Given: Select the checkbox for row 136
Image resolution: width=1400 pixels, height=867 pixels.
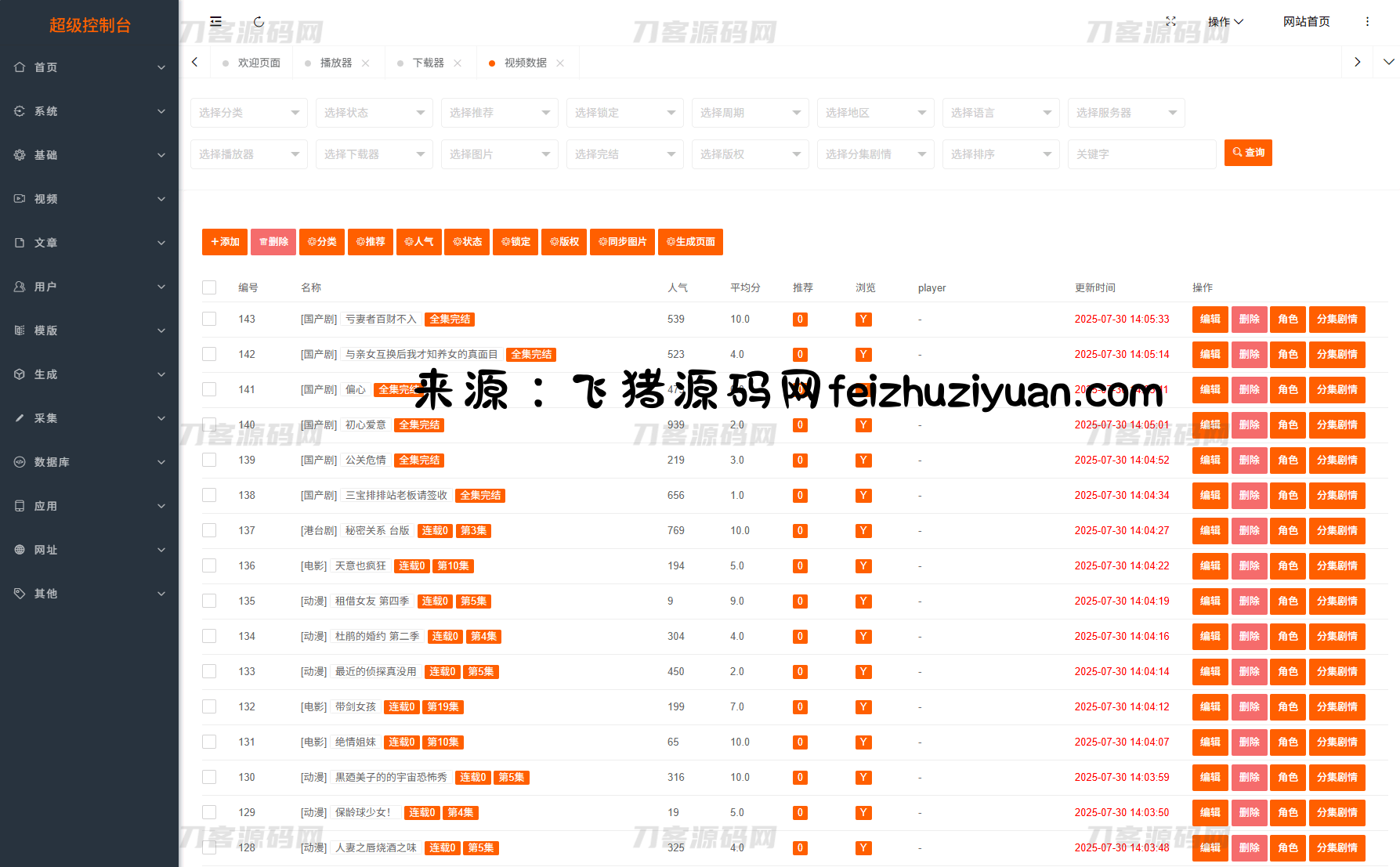Looking at the screenshot, I should pyautogui.click(x=209, y=565).
